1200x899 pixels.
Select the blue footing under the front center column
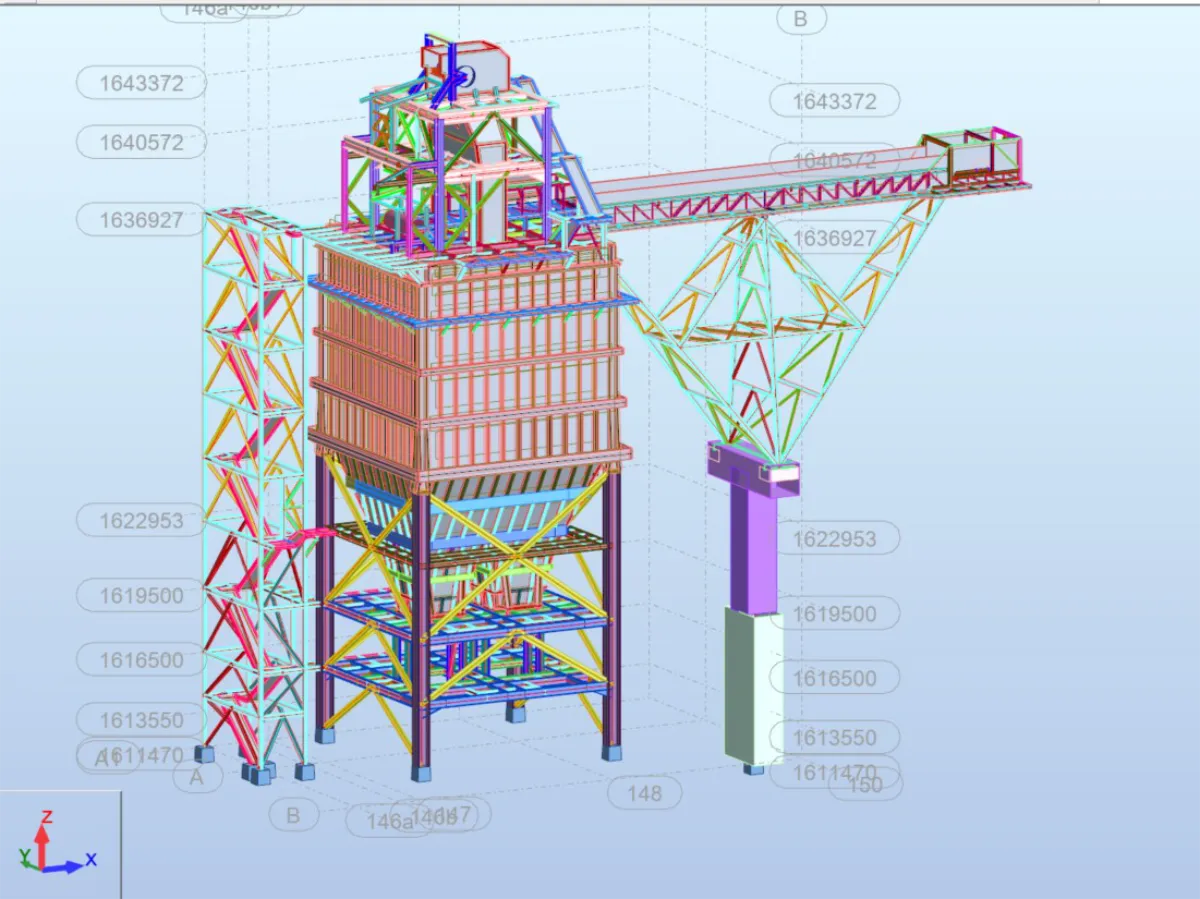tap(422, 773)
